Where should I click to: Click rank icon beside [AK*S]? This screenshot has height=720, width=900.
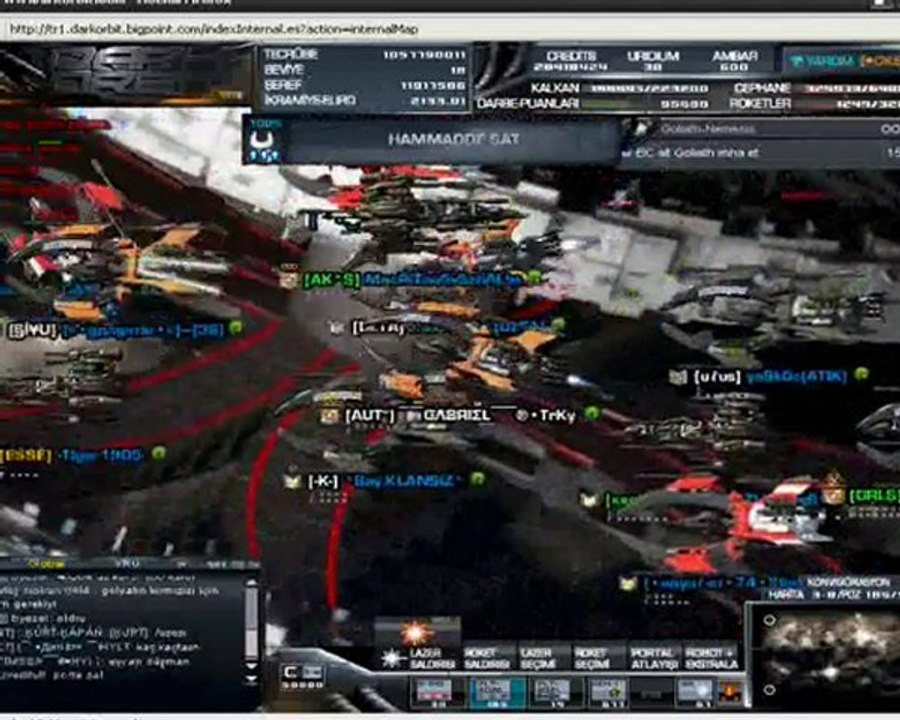(289, 280)
